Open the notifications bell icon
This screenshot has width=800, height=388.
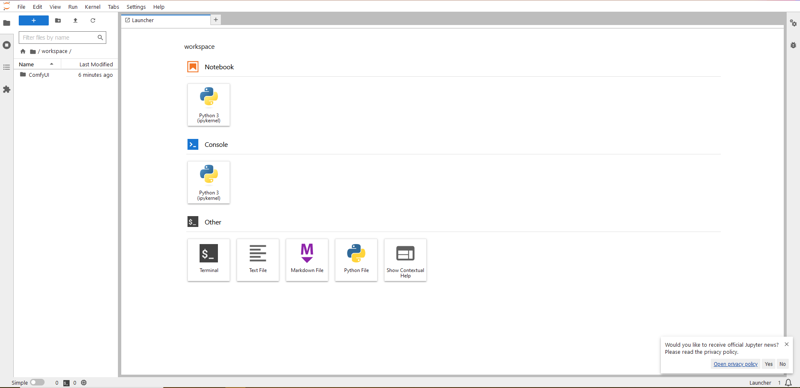coord(788,382)
